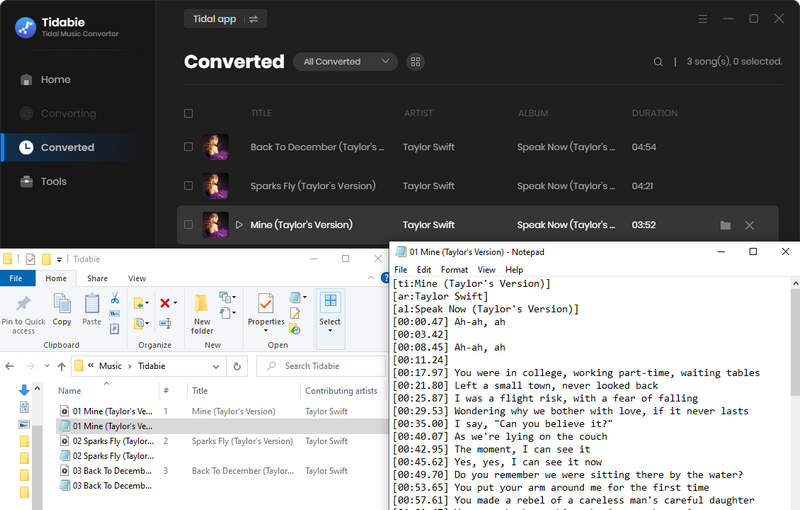Tick the select-all checkbox in the header row
The width and height of the screenshot is (800, 510).
point(188,113)
